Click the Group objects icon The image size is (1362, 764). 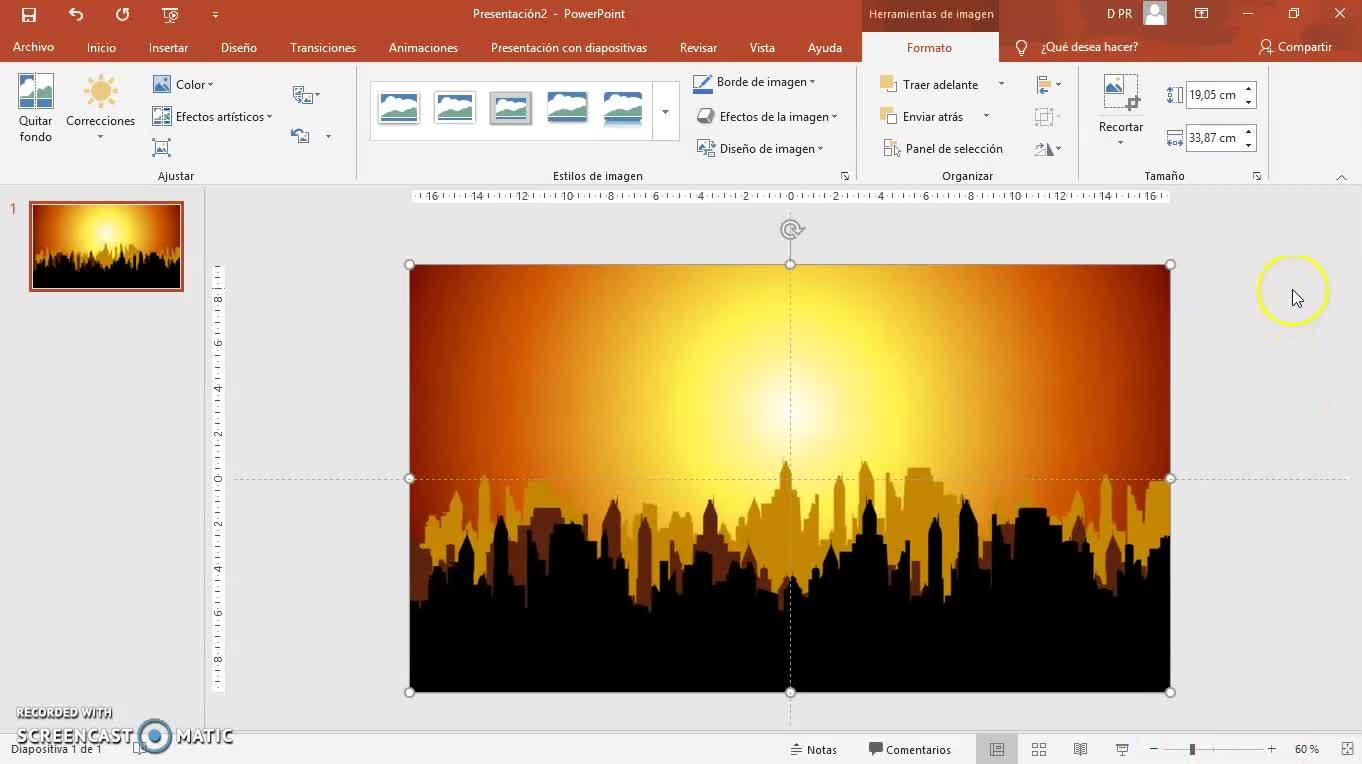(x=1047, y=117)
